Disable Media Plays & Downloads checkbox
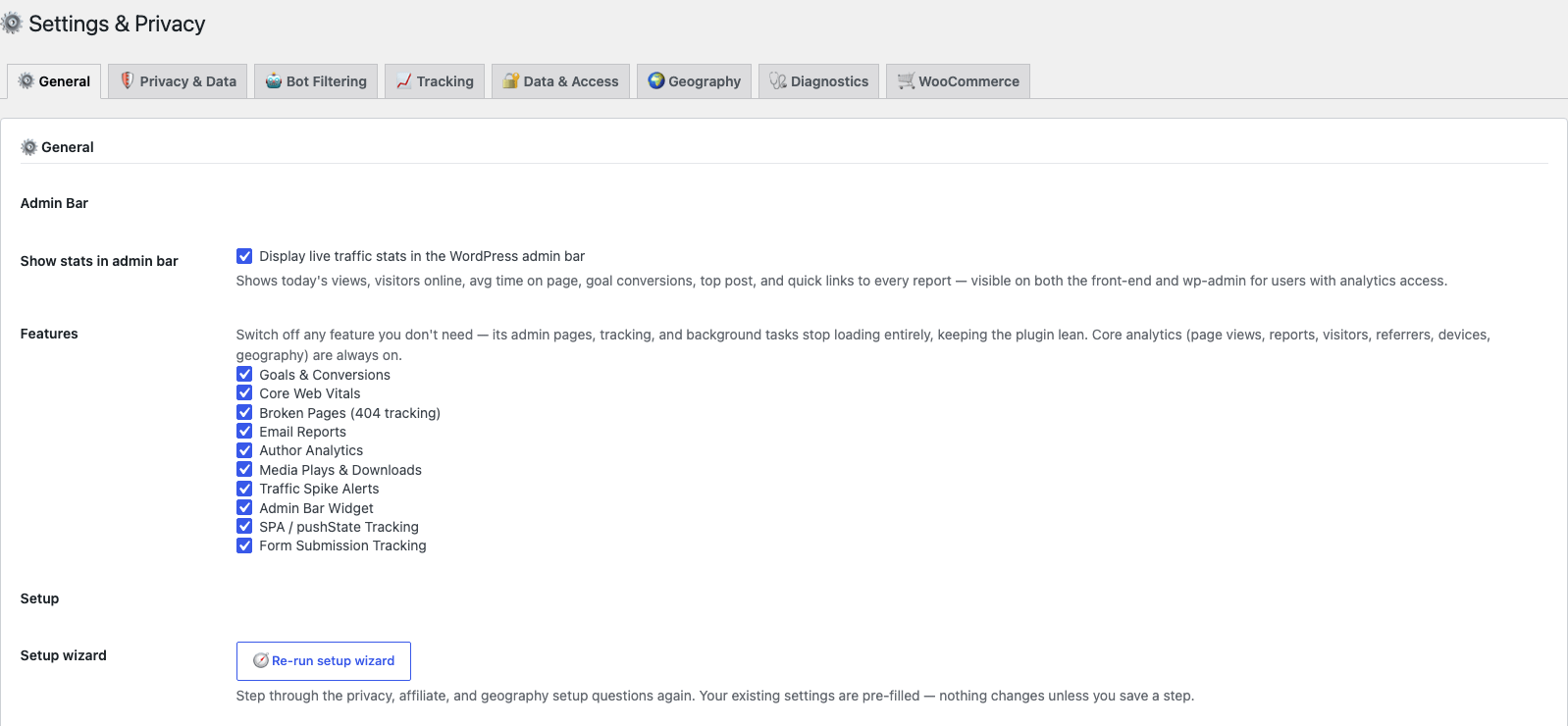 point(244,469)
